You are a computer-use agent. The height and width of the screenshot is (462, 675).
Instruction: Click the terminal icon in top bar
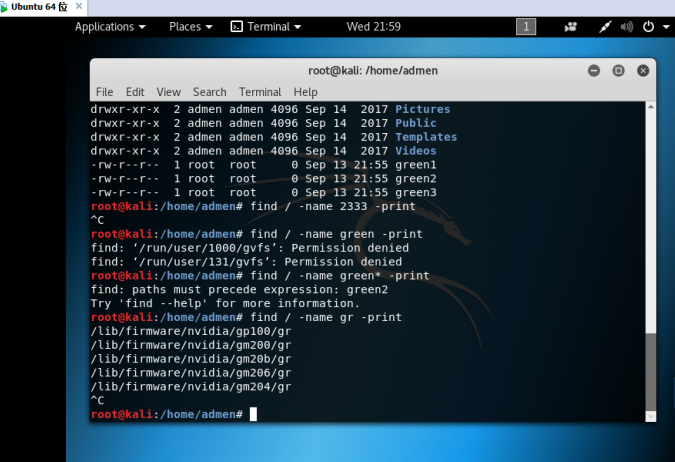tap(236, 27)
